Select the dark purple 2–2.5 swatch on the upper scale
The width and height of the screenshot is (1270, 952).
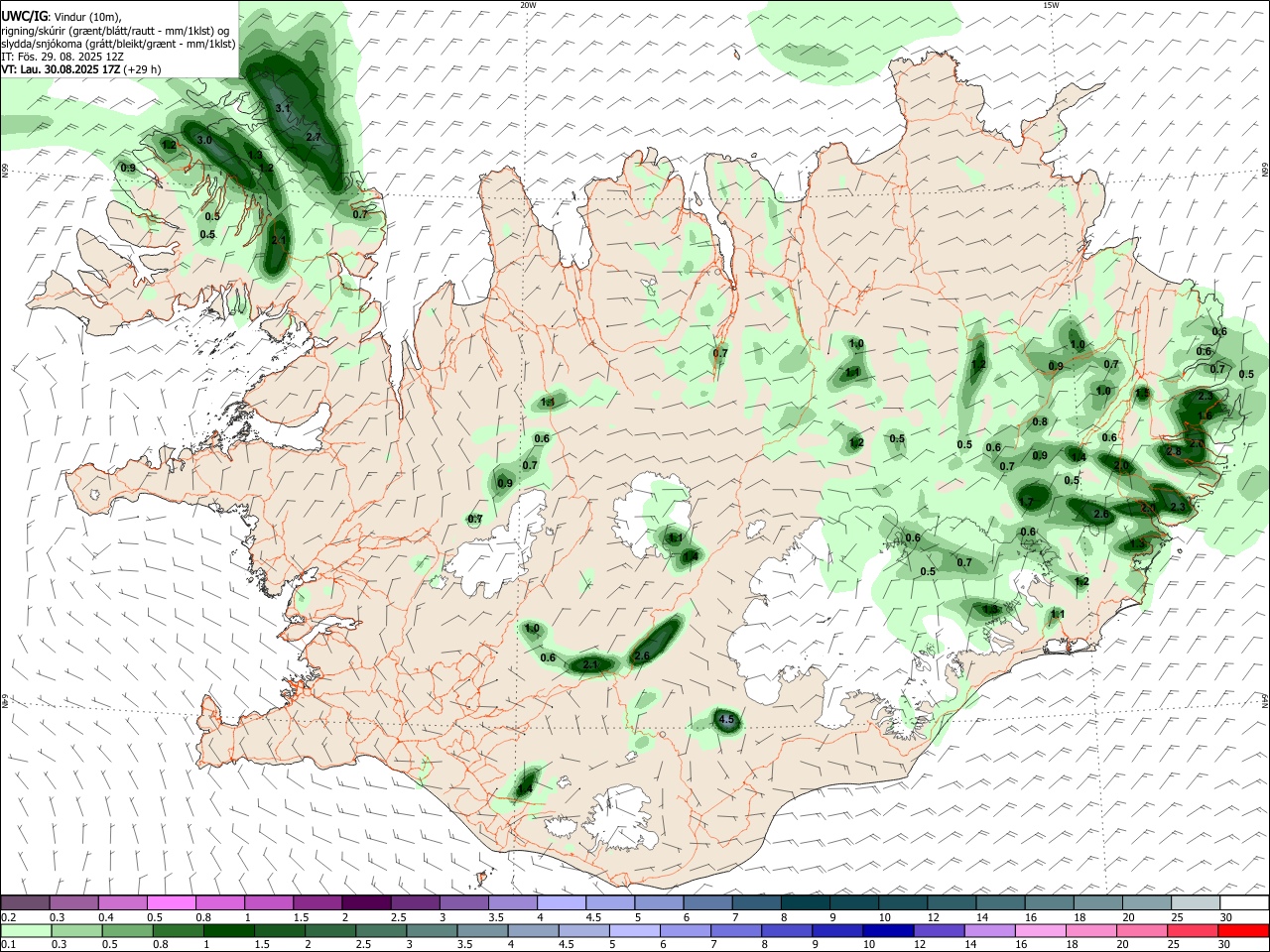point(366,902)
